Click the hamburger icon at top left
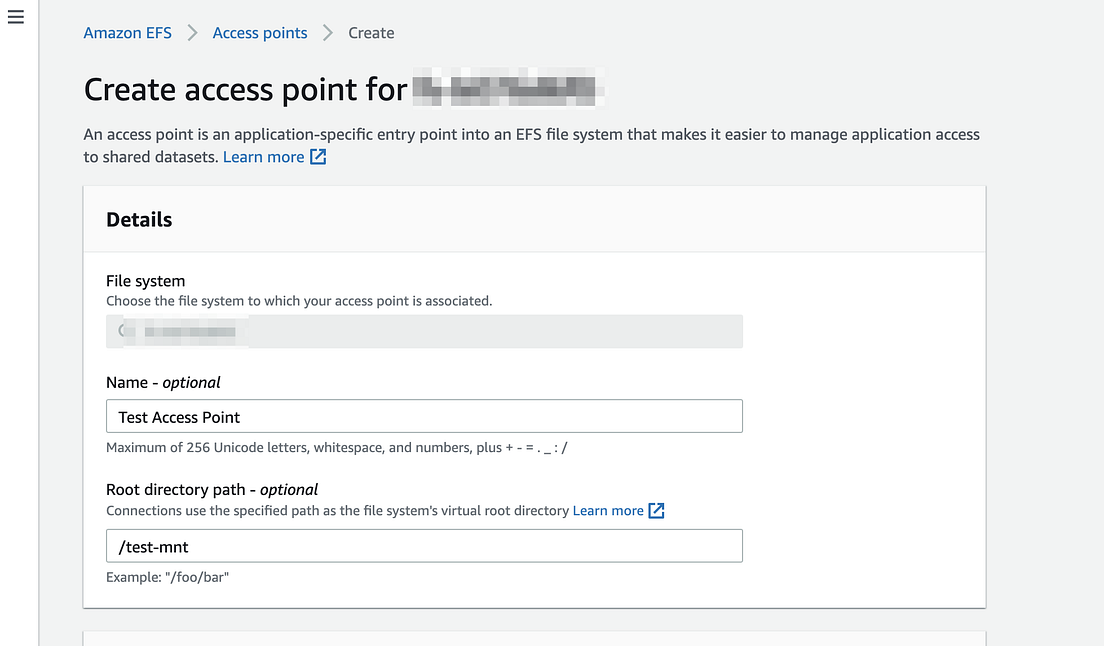The image size is (1104, 646). tap(15, 16)
